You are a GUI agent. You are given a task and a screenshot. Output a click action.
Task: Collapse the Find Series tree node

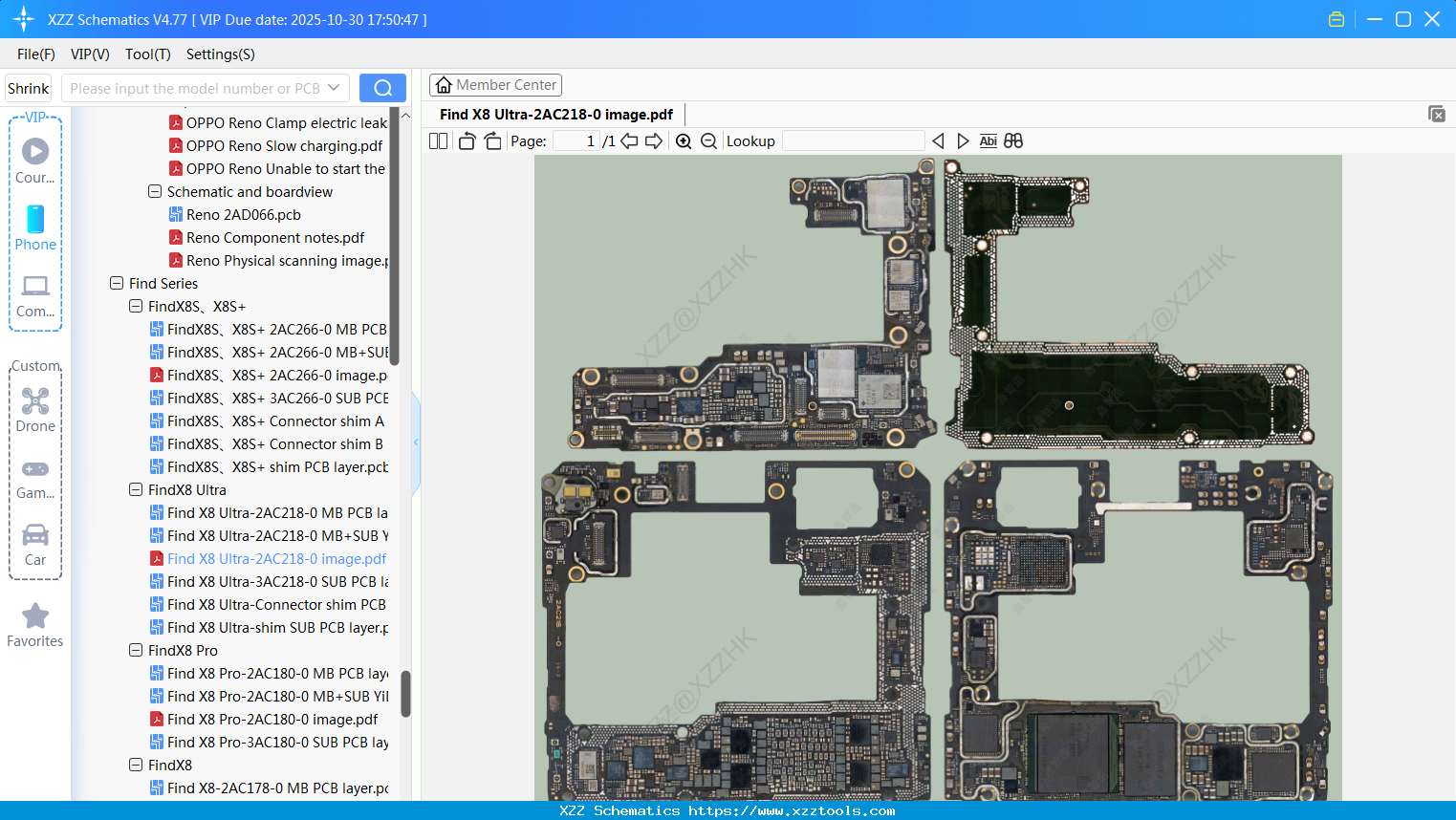coord(117,284)
